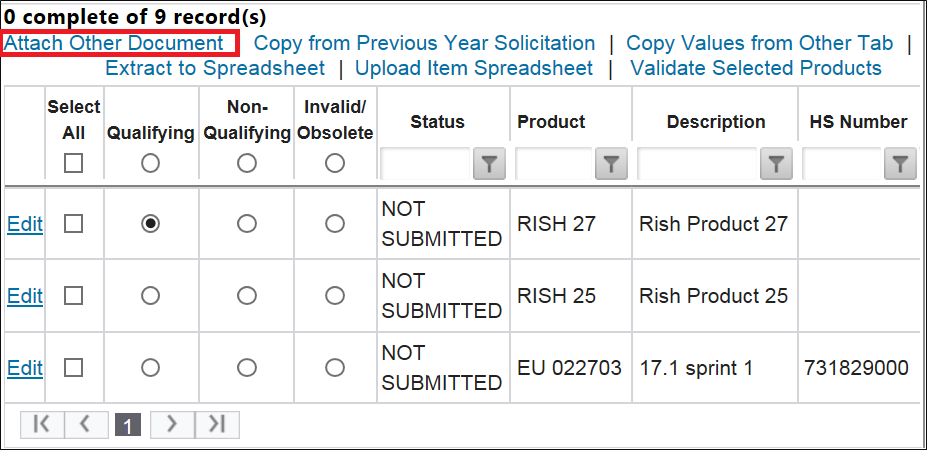Select page number 1 in pager
Viewport: 927px width, 450px height.
pyautogui.click(x=128, y=425)
